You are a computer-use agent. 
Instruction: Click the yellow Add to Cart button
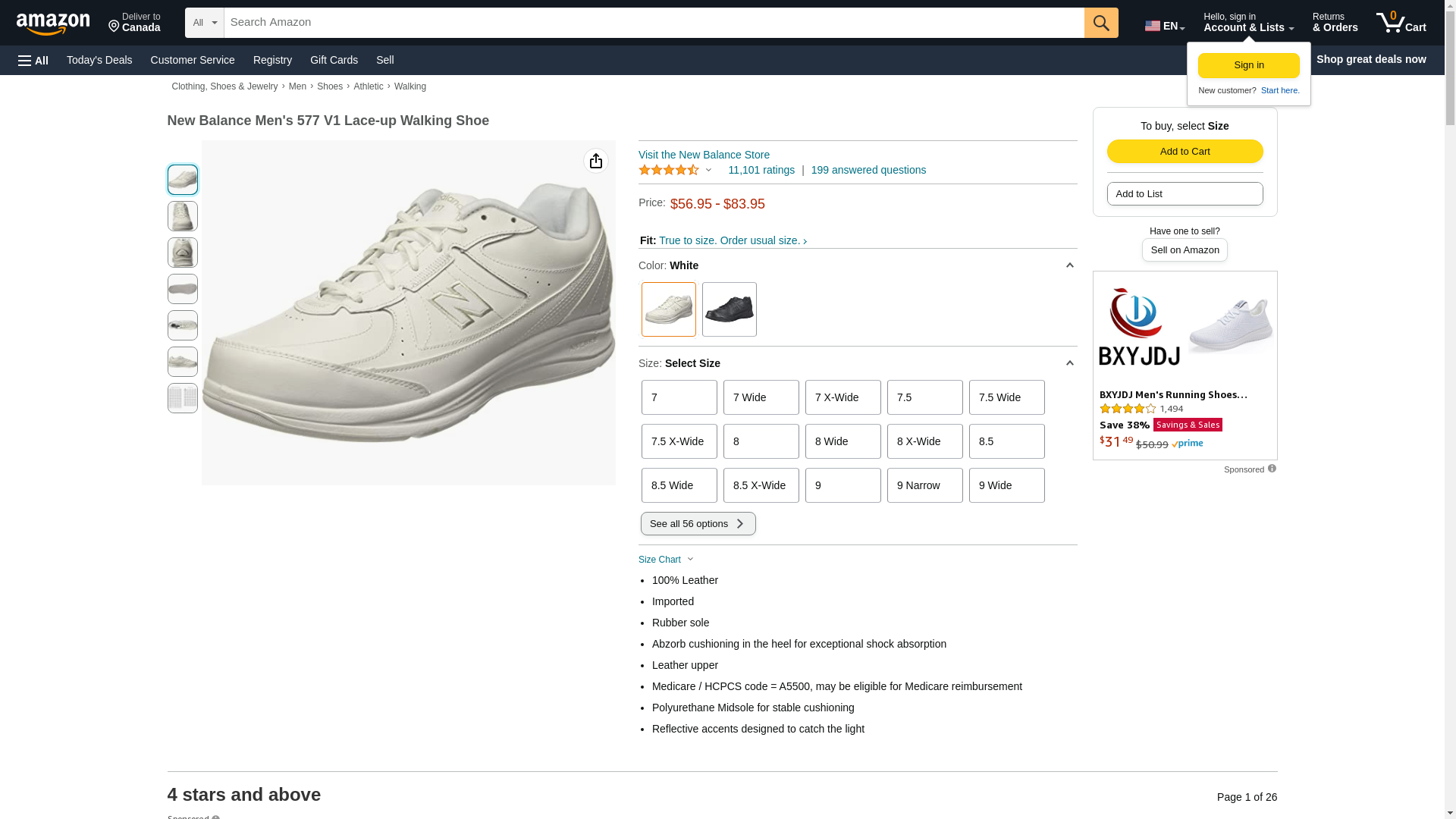tap(1185, 152)
